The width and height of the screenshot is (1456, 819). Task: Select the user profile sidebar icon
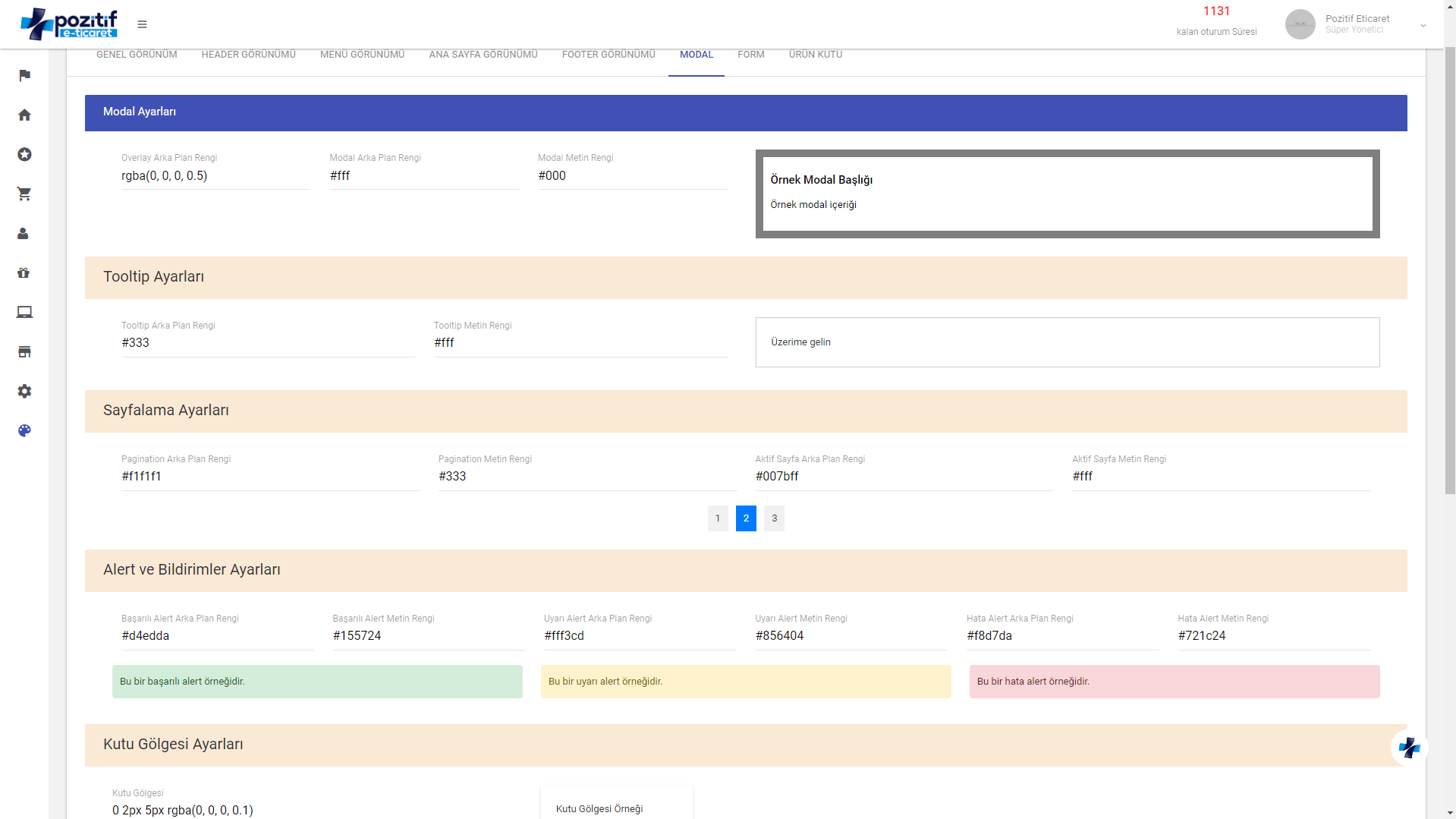pos(23,233)
